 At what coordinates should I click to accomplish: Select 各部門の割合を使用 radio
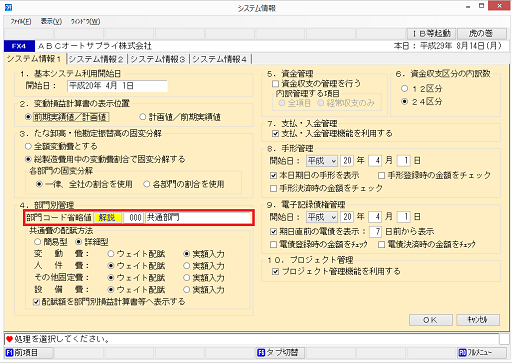(184, 184)
